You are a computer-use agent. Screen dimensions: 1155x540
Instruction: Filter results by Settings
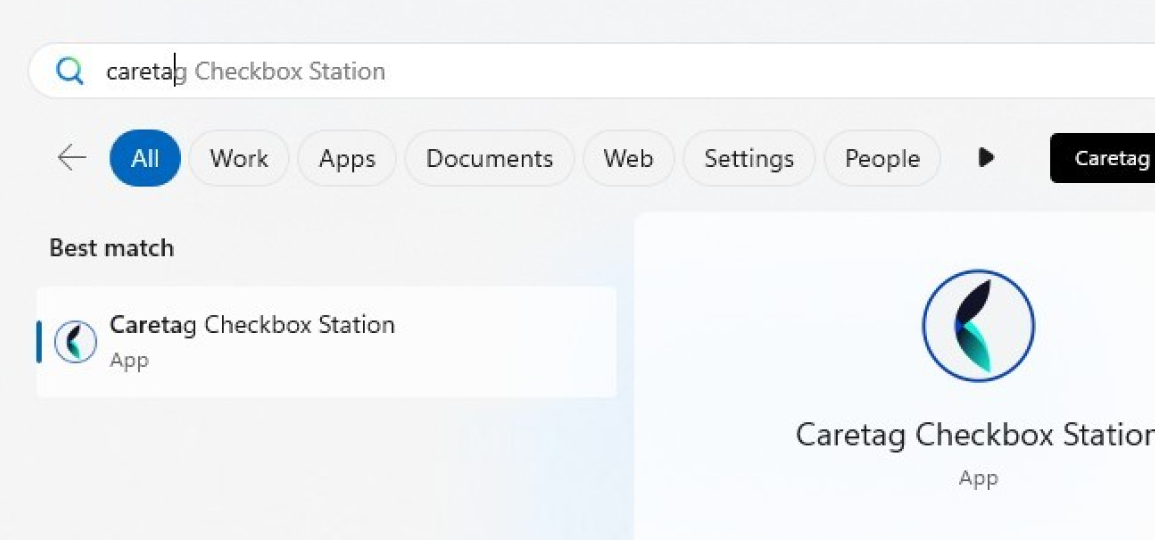749,158
